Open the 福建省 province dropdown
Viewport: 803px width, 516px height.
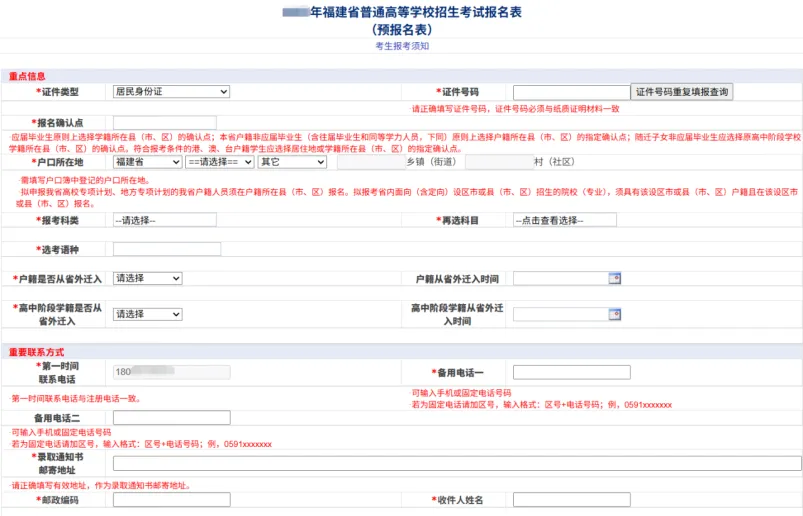(x=147, y=162)
